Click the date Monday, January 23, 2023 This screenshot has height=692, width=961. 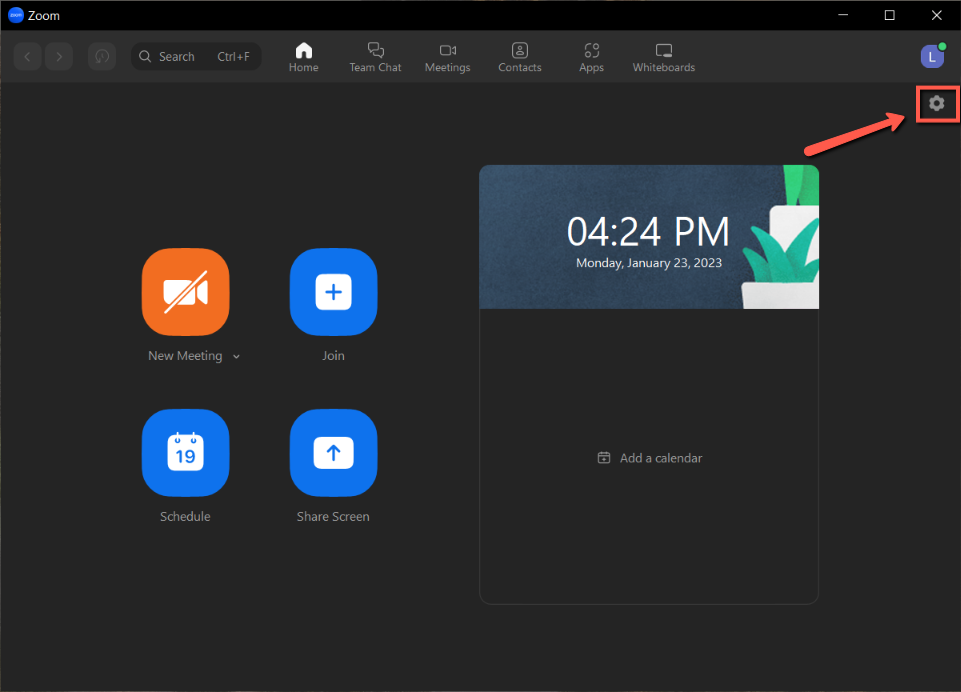[649, 263]
